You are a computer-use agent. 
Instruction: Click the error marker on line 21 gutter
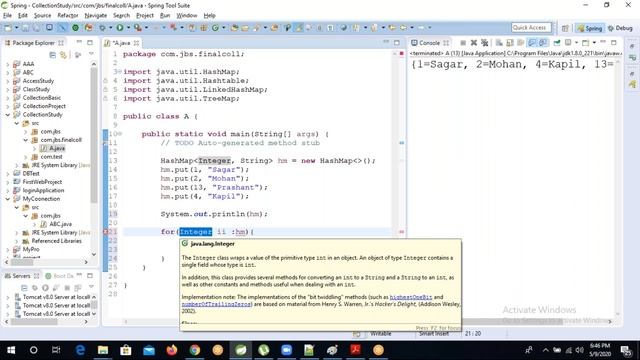coord(105,232)
